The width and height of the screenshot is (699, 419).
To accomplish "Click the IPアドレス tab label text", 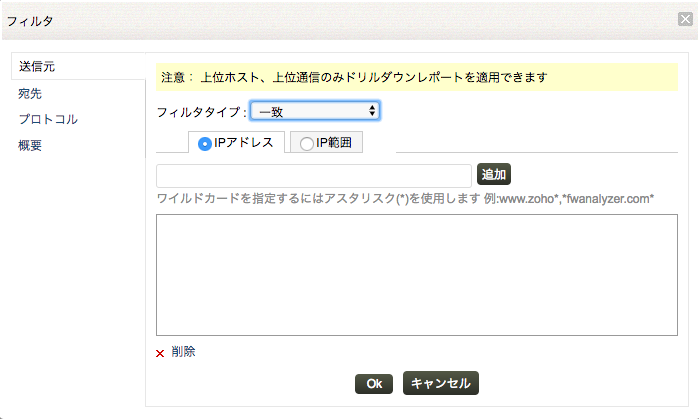I will point(245,143).
